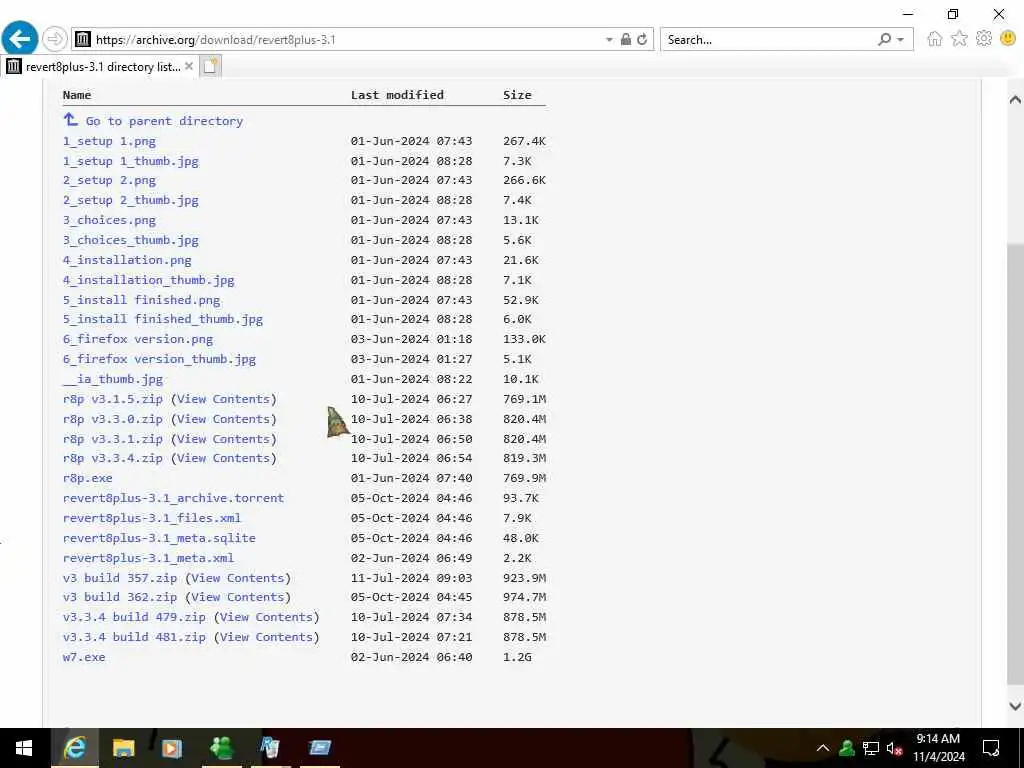Open the __ia_thumb.jpg link

click(112, 379)
